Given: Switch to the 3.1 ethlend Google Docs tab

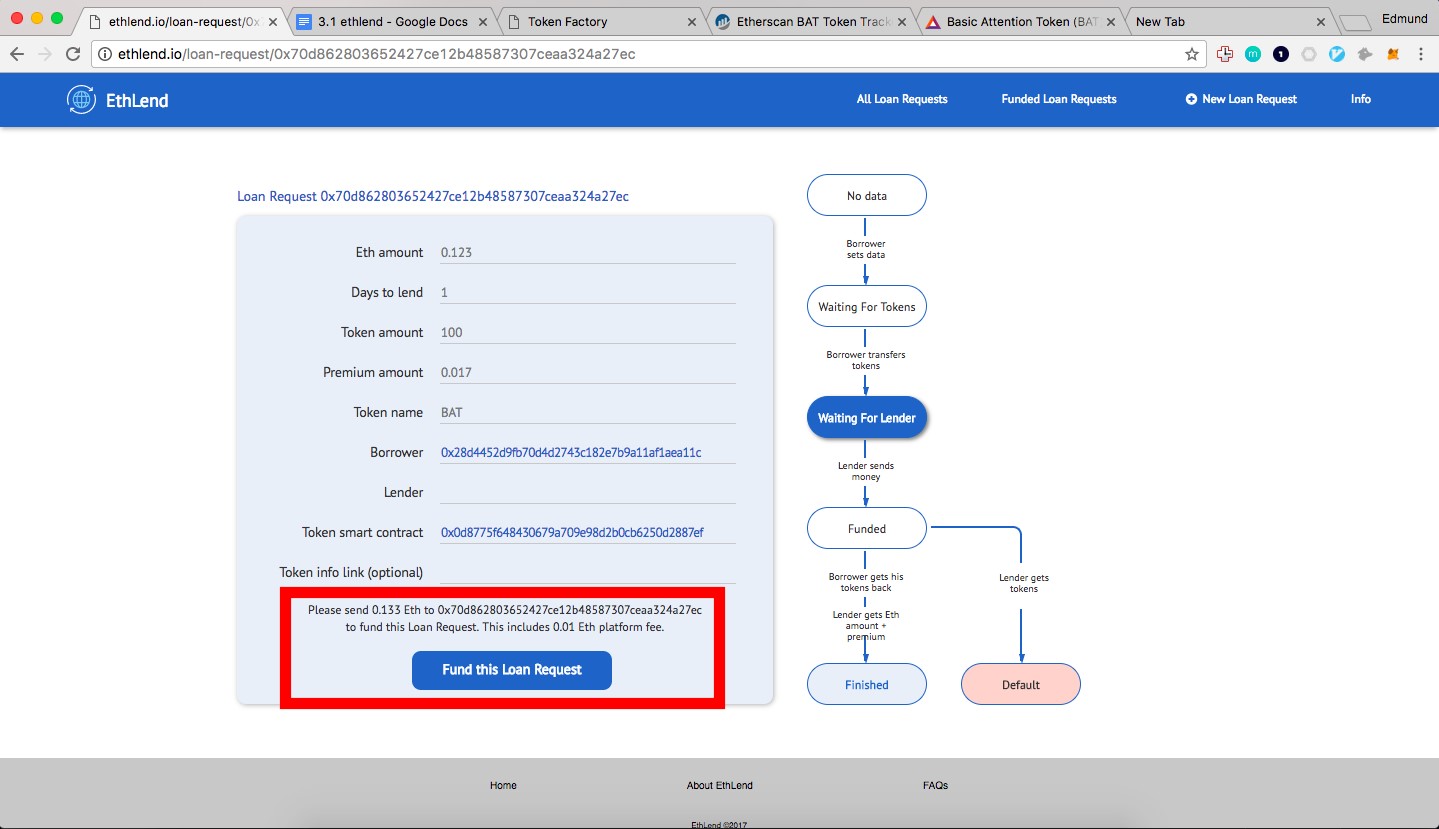Looking at the screenshot, I should pos(392,21).
